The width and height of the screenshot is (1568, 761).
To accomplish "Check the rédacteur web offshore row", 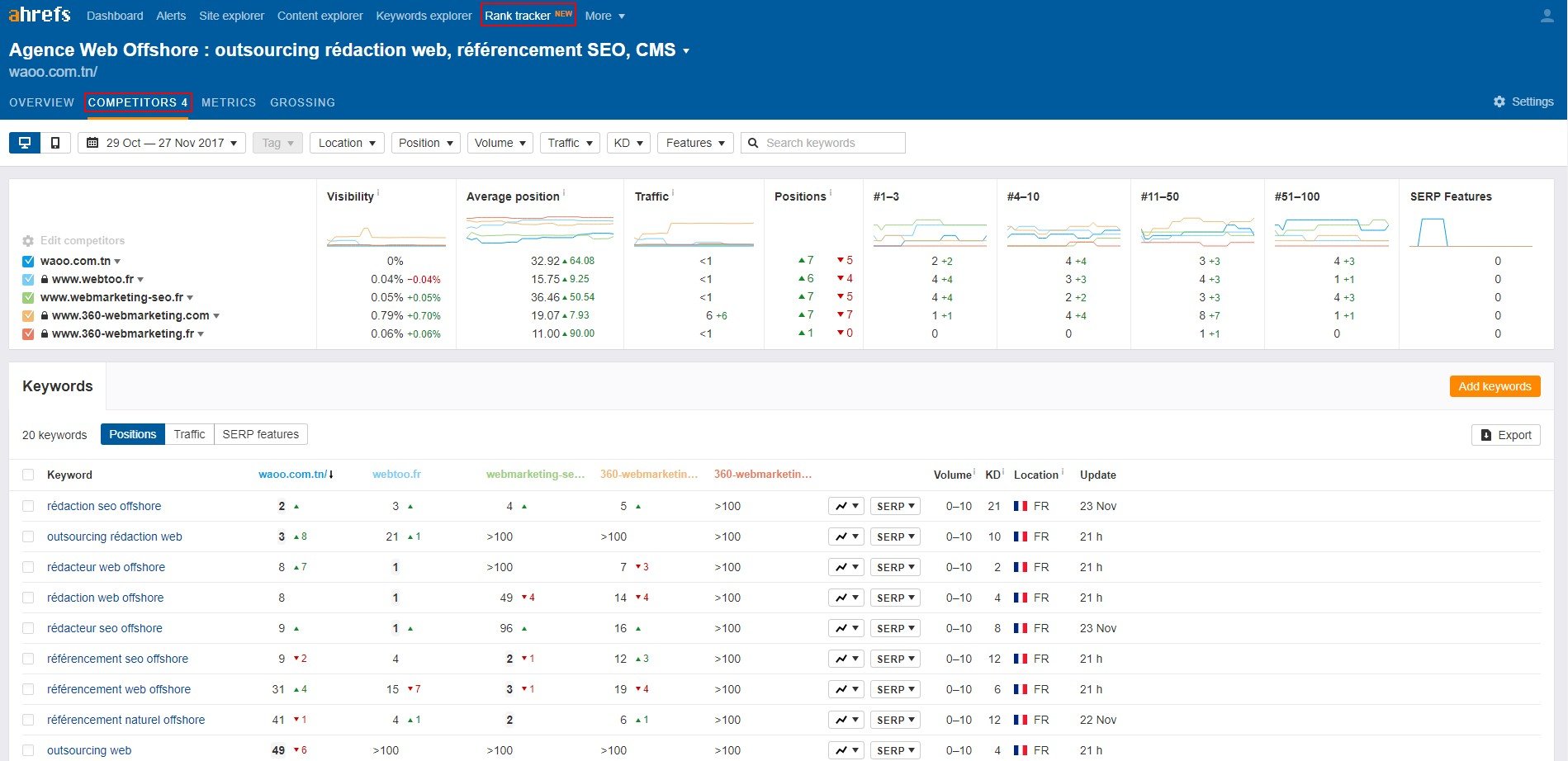I will [28, 567].
